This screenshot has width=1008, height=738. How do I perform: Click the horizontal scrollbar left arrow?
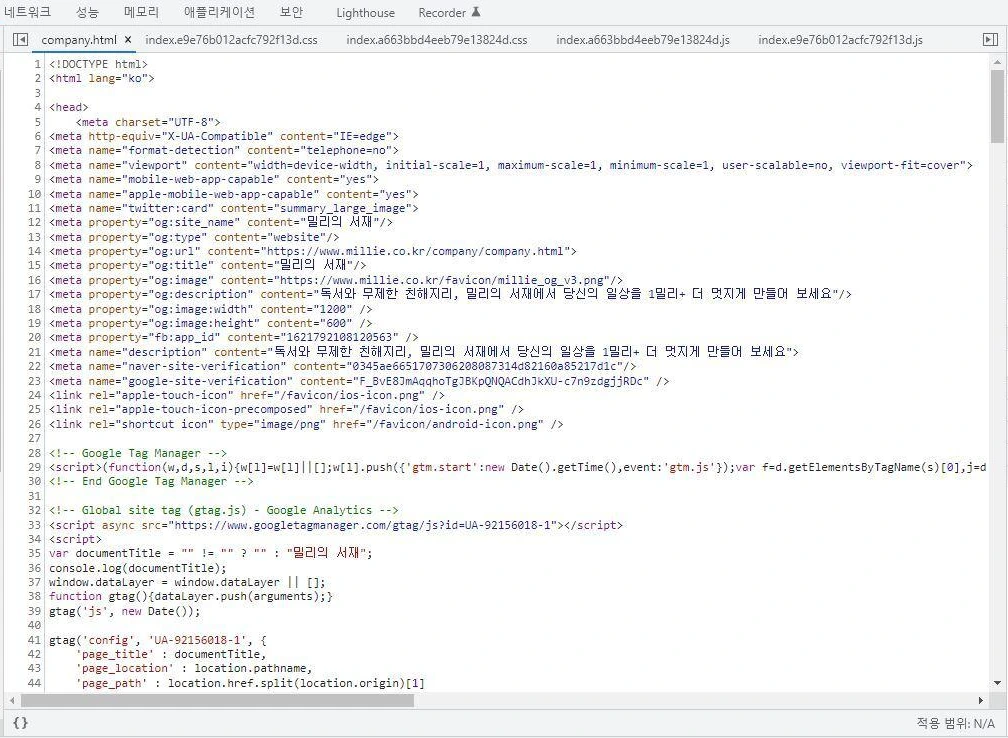coord(12,700)
